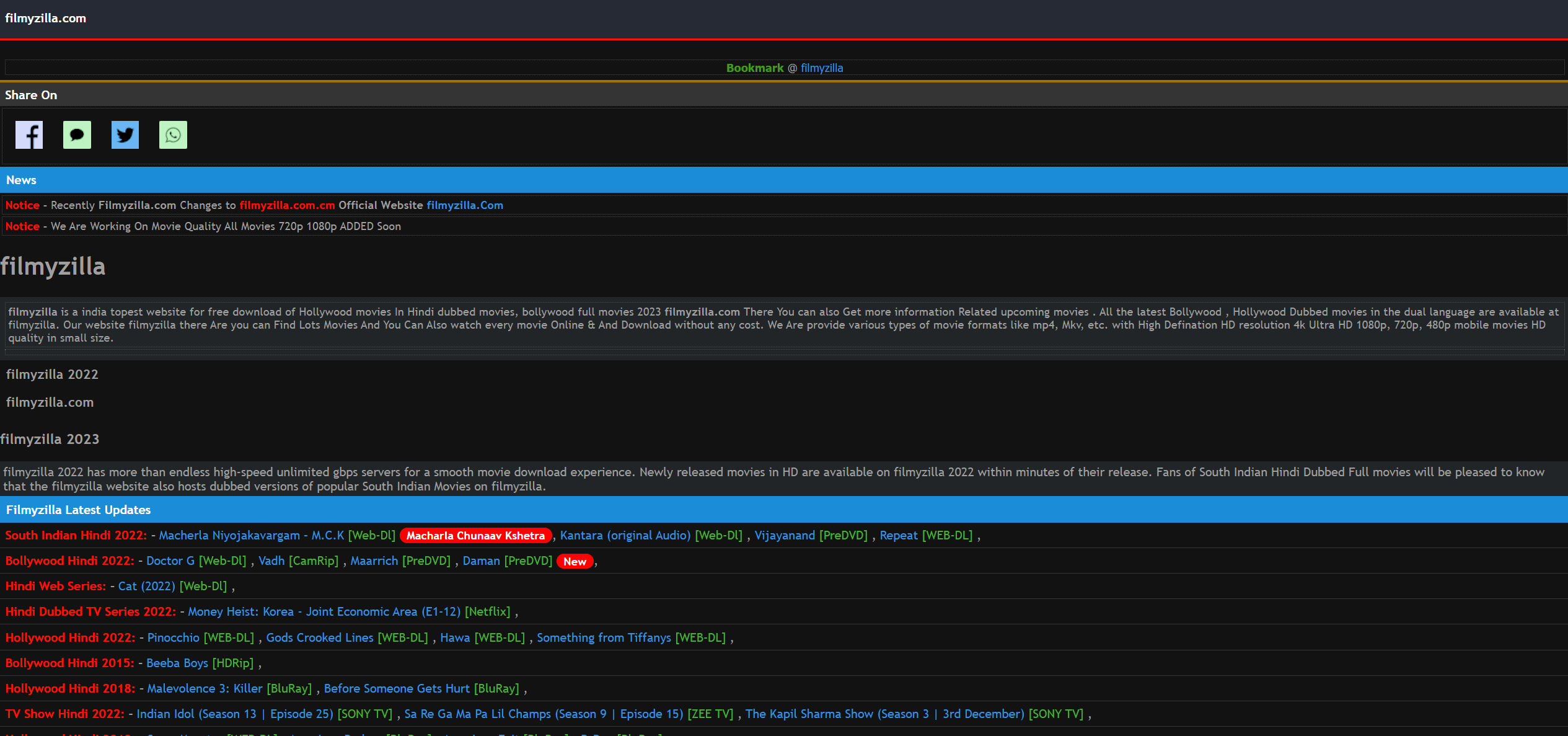Open the filmyzilla bookmark link

click(821, 68)
